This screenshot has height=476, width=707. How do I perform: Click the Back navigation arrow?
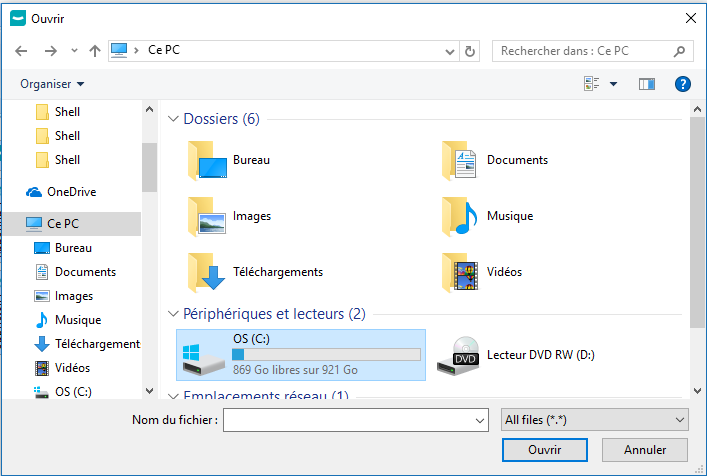click(x=21, y=50)
